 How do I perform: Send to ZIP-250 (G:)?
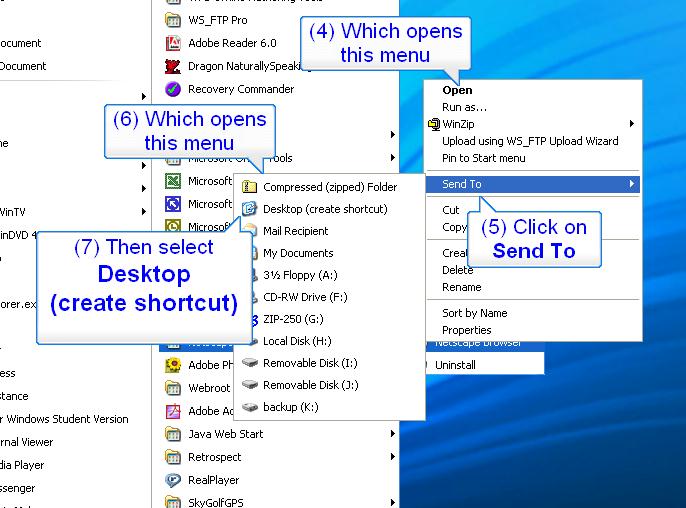(329, 319)
